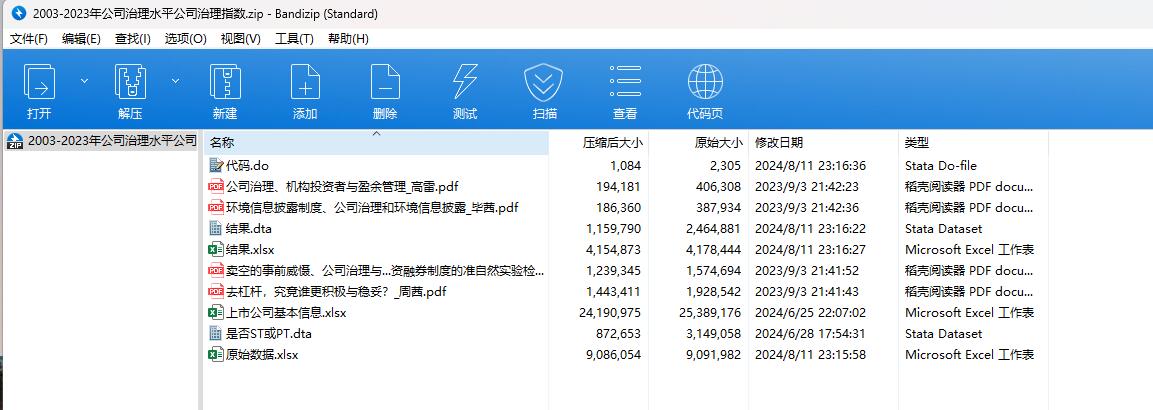The height and width of the screenshot is (410, 1153).
Task: Select the file 结果.xlsx
Action: pos(251,250)
